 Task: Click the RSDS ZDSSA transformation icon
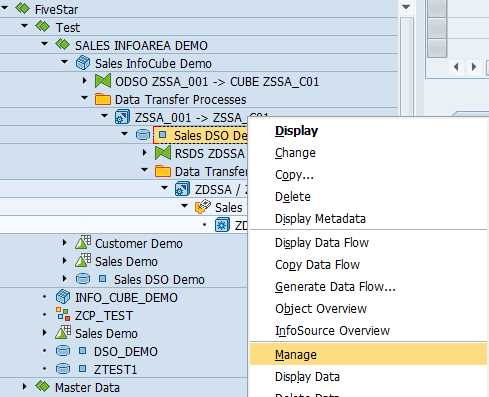(x=163, y=153)
